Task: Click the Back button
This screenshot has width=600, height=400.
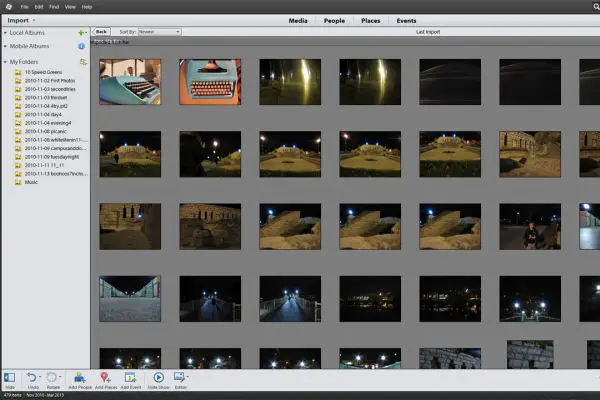Action: click(x=101, y=32)
